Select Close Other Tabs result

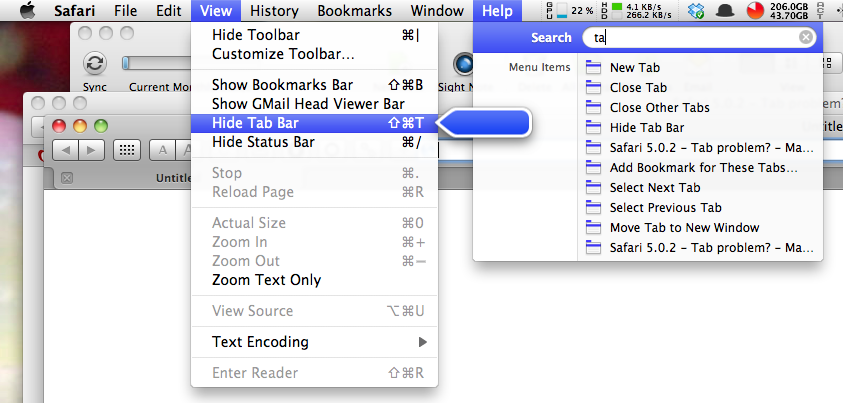pos(700,107)
